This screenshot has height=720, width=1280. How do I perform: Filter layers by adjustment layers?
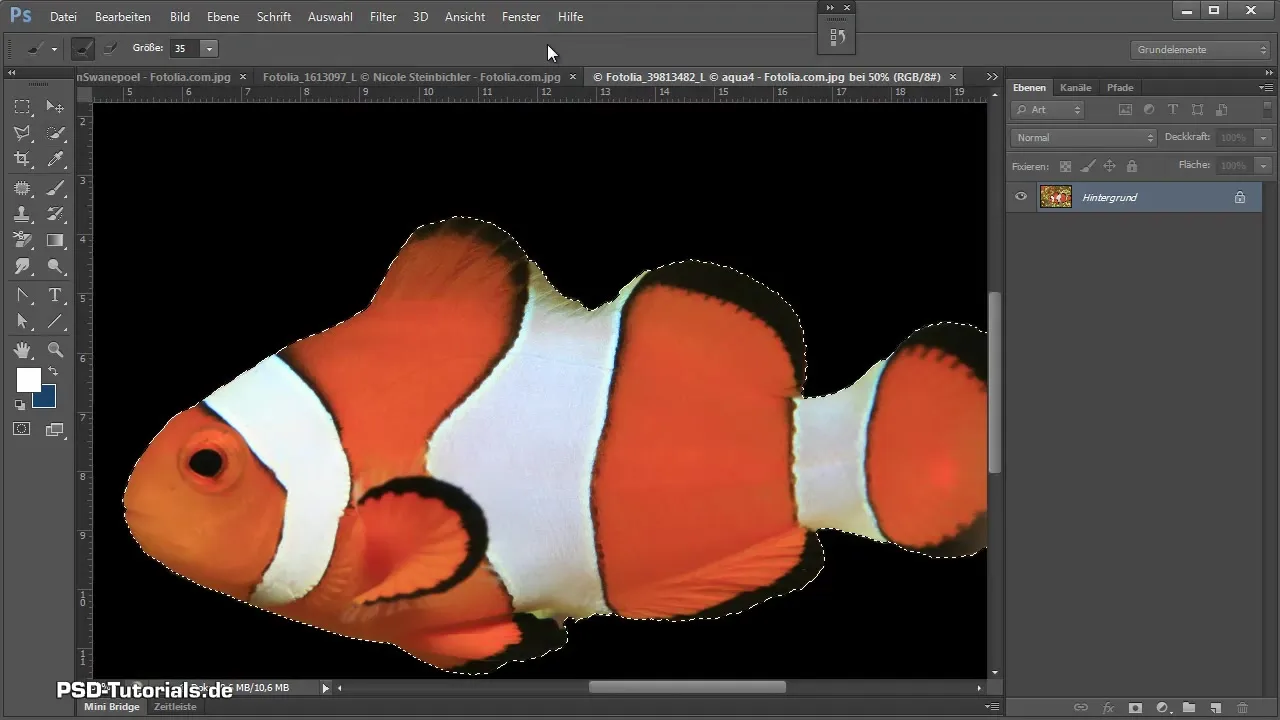(x=1149, y=109)
